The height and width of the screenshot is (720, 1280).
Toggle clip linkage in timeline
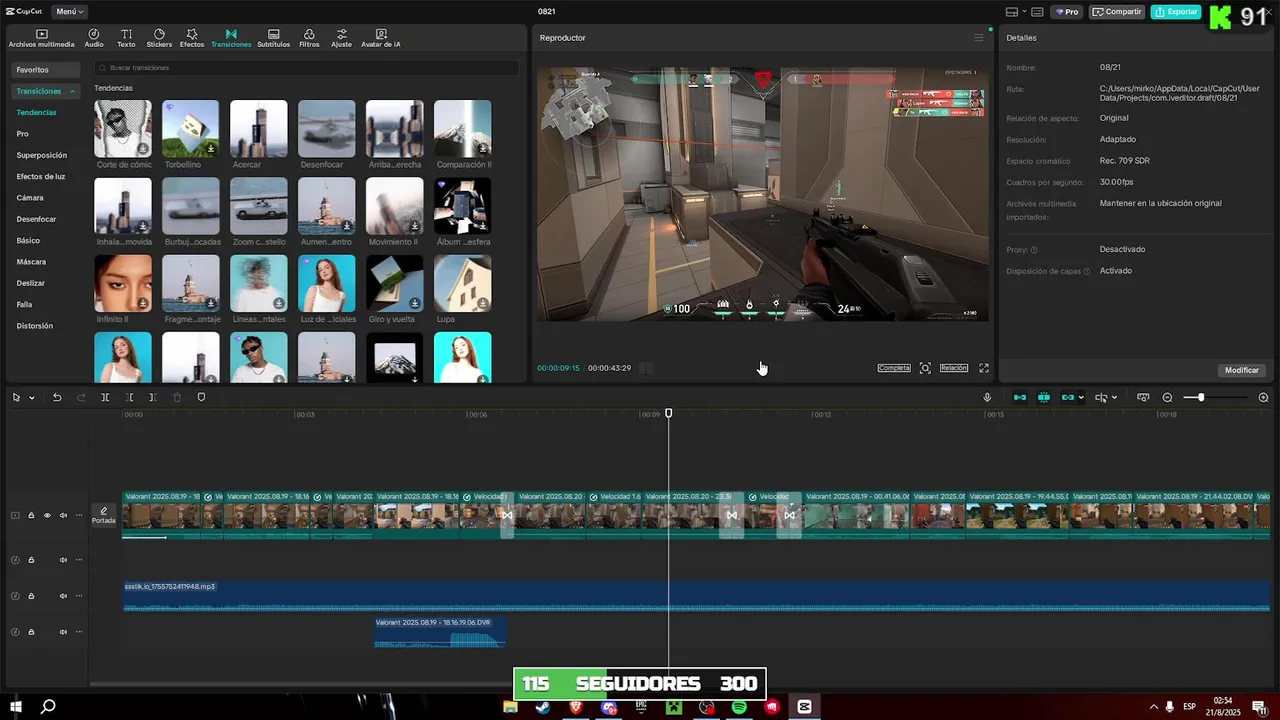pyautogui.click(x=1067, y=398)
